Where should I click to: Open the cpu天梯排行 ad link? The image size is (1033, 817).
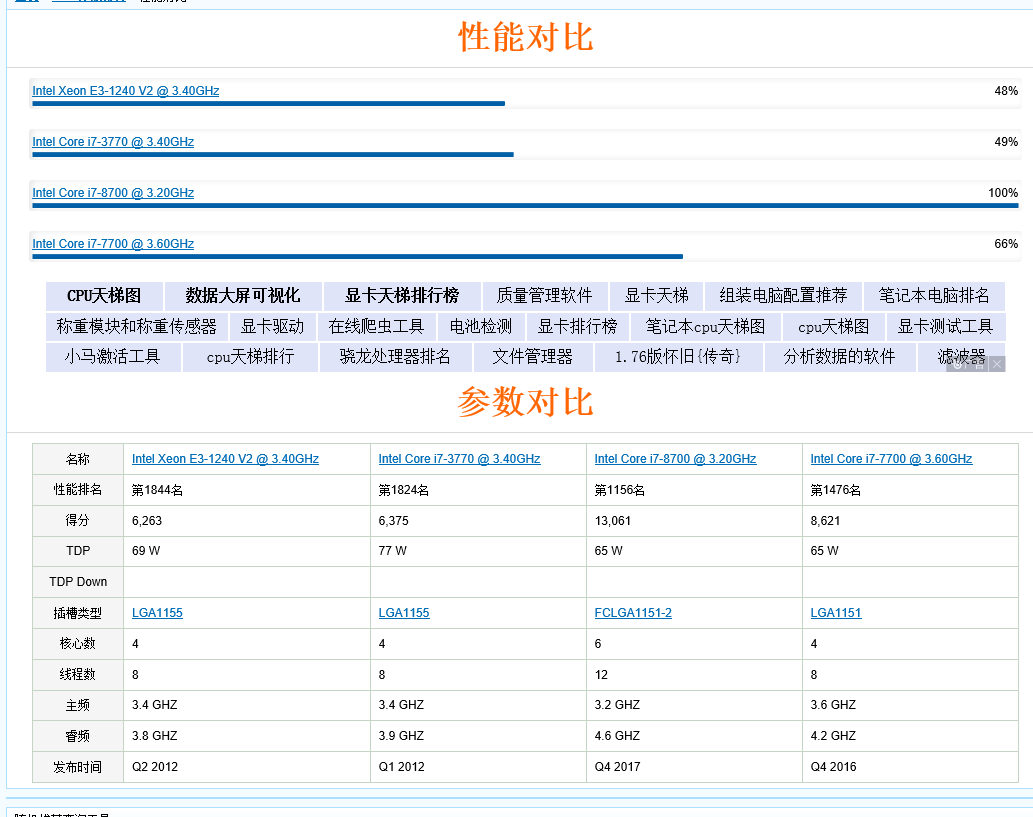pos(250,357)
